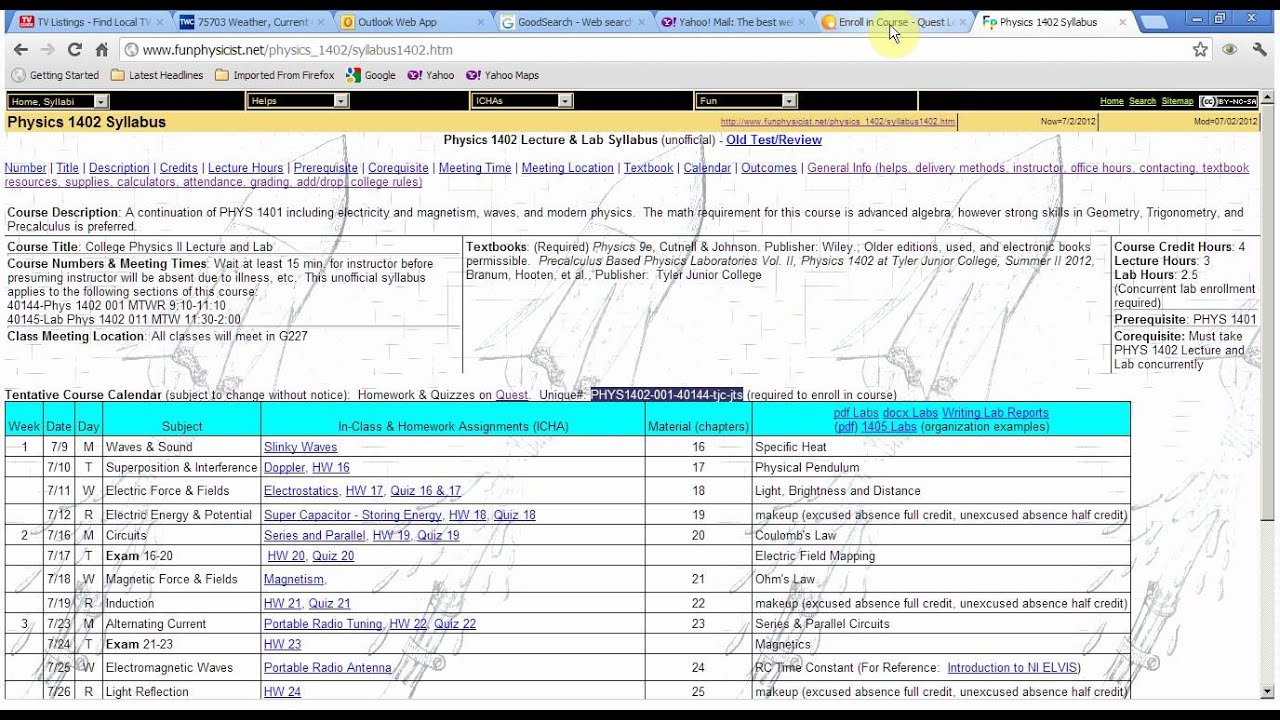Image resolution: width=1280 pixels, height=720 pixels.
Task: Click the highlighted unique number PHYS1402-001-40144-tjc-jts
Action: tap(667, 395)
